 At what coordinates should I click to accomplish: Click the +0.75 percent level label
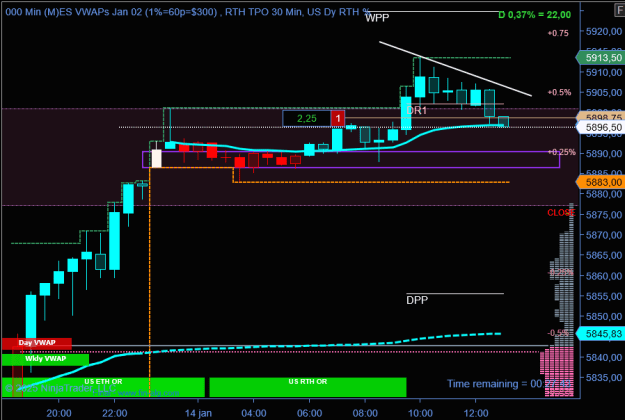pos(558,33)
